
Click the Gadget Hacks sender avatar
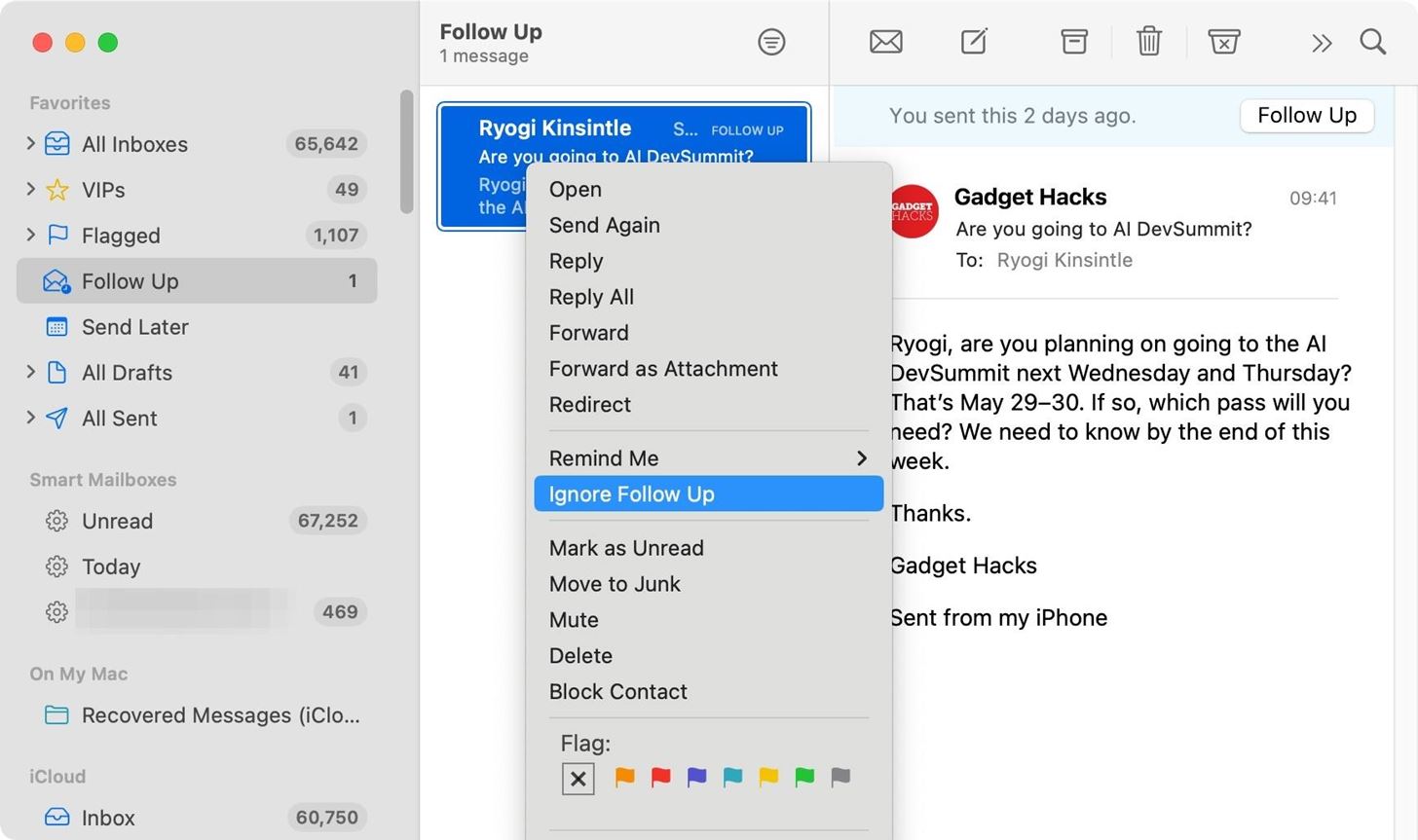click(913, 211)
